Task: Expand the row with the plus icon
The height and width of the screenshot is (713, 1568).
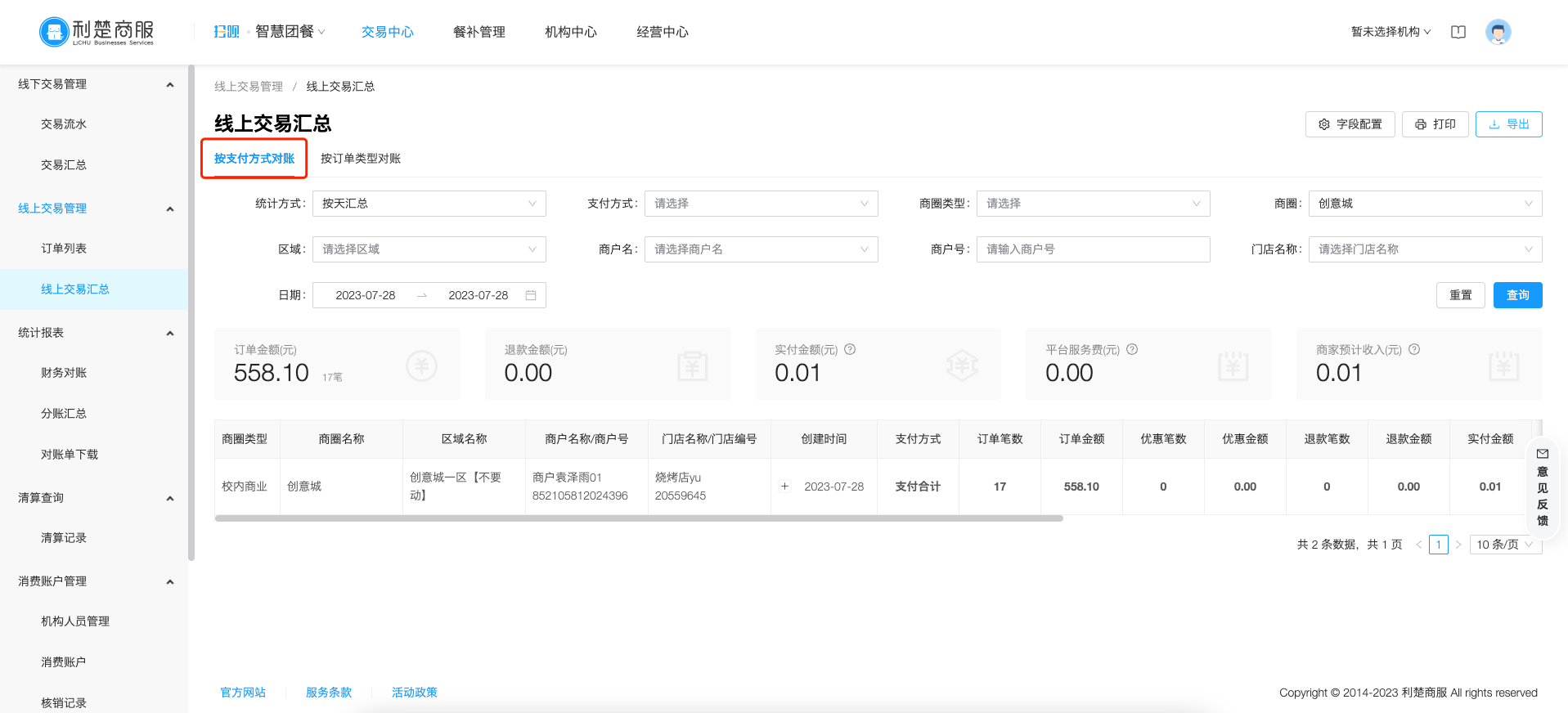Action: (784, 487)
